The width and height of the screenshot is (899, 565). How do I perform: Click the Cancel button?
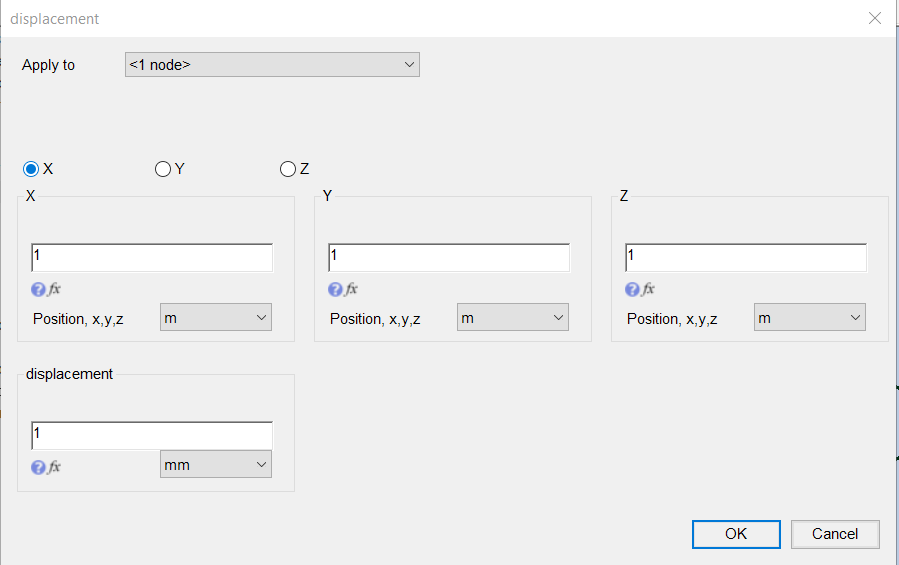point(835,534)
